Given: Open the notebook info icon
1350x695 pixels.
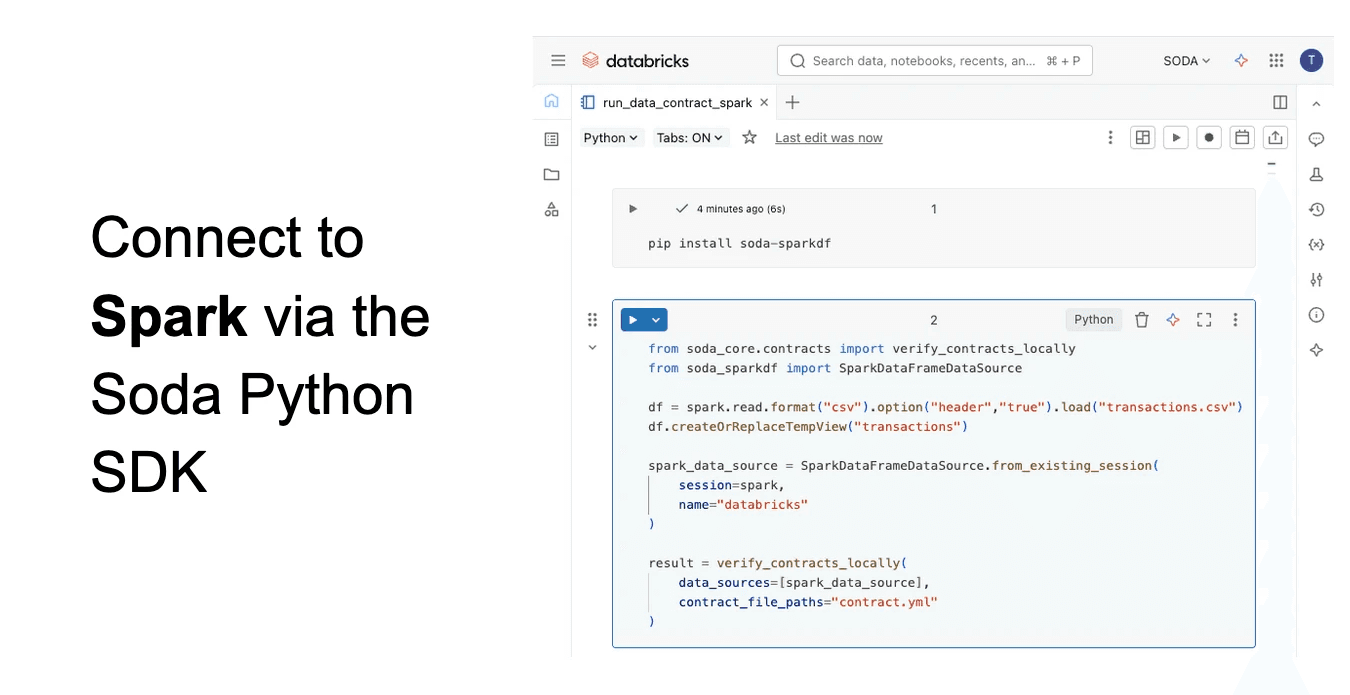Looking at the screenshot, I should [x=1316, y=315].
